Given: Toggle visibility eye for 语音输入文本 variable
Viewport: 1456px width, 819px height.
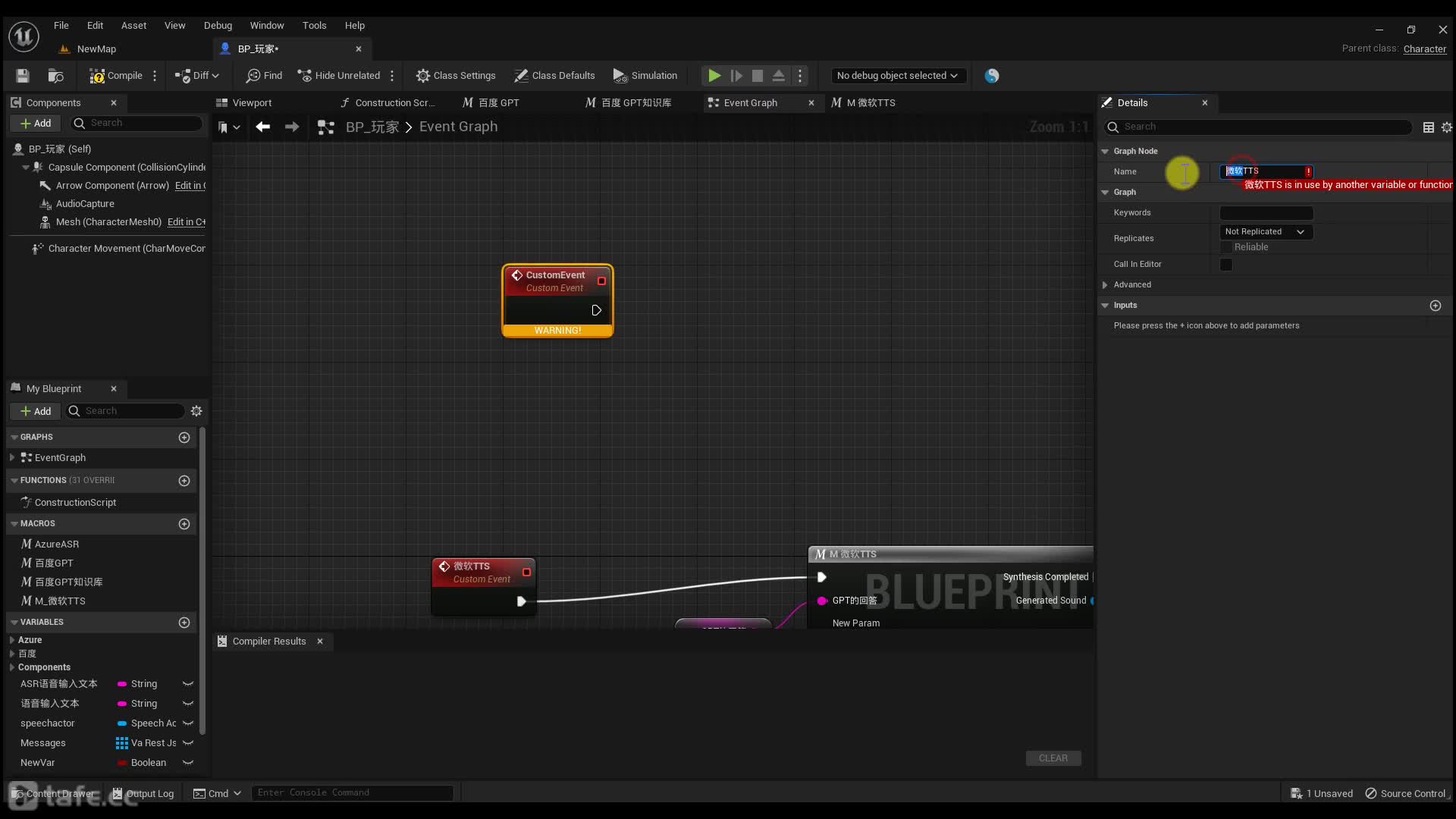Looking at the screenshot, I should (188, 704).
